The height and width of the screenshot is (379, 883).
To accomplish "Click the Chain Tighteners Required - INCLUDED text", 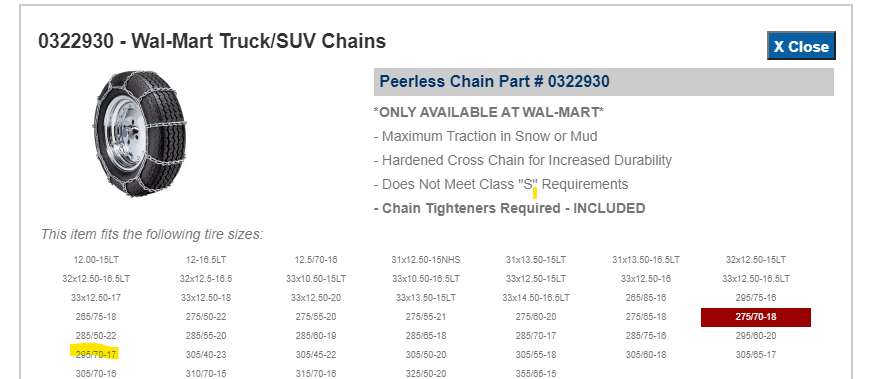I will point(510,208).
